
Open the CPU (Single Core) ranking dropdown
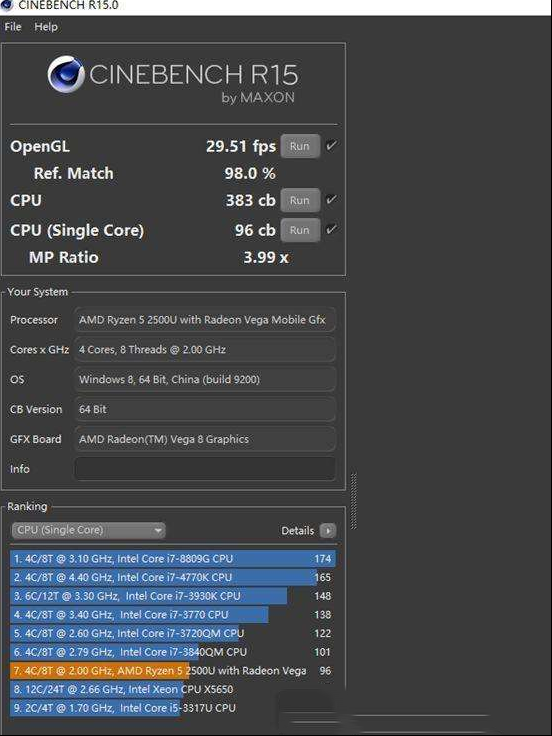tap(89, 530)
